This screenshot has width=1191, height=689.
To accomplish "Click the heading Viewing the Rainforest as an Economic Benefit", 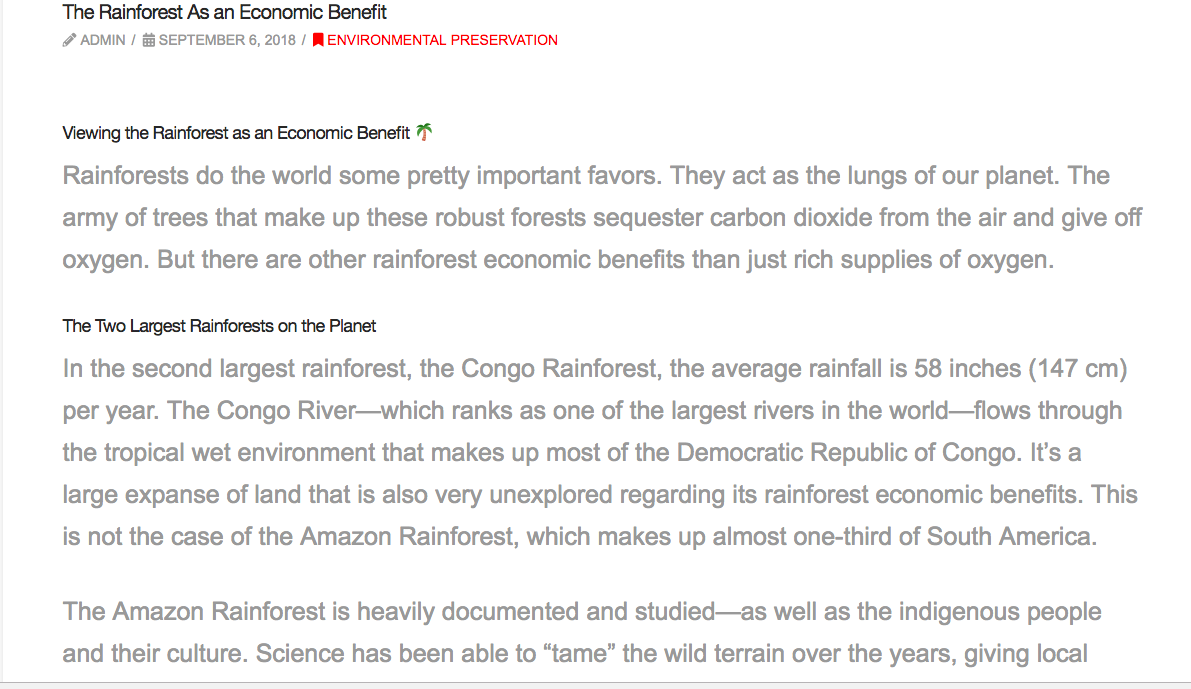I will point(236,133).
